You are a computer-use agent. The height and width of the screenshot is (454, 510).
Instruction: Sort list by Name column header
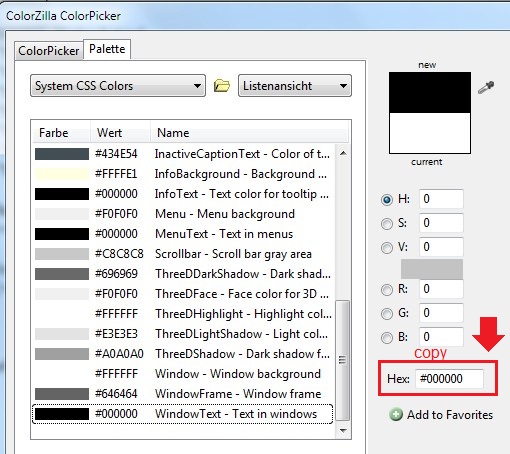249,133
